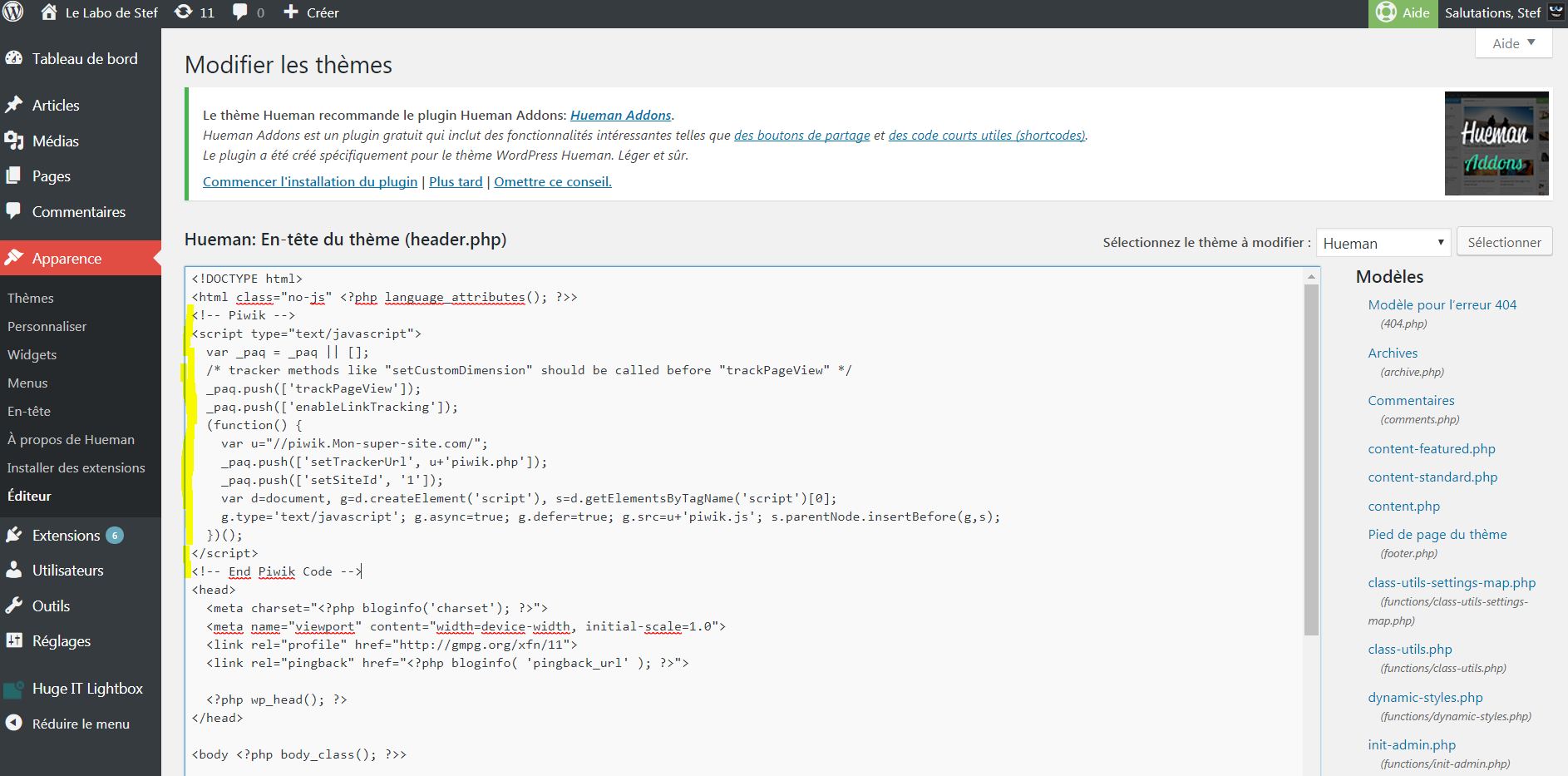Open the Médias menu icon
Screen dimensions: 1568x776
pyautogui.click(x=14, y=141)
